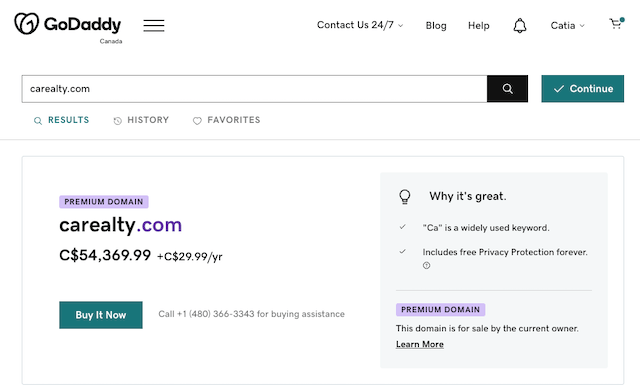Open the Catia account dropdown
The image size is (640, 392).
pyautogui.click(x=567, y=26)
